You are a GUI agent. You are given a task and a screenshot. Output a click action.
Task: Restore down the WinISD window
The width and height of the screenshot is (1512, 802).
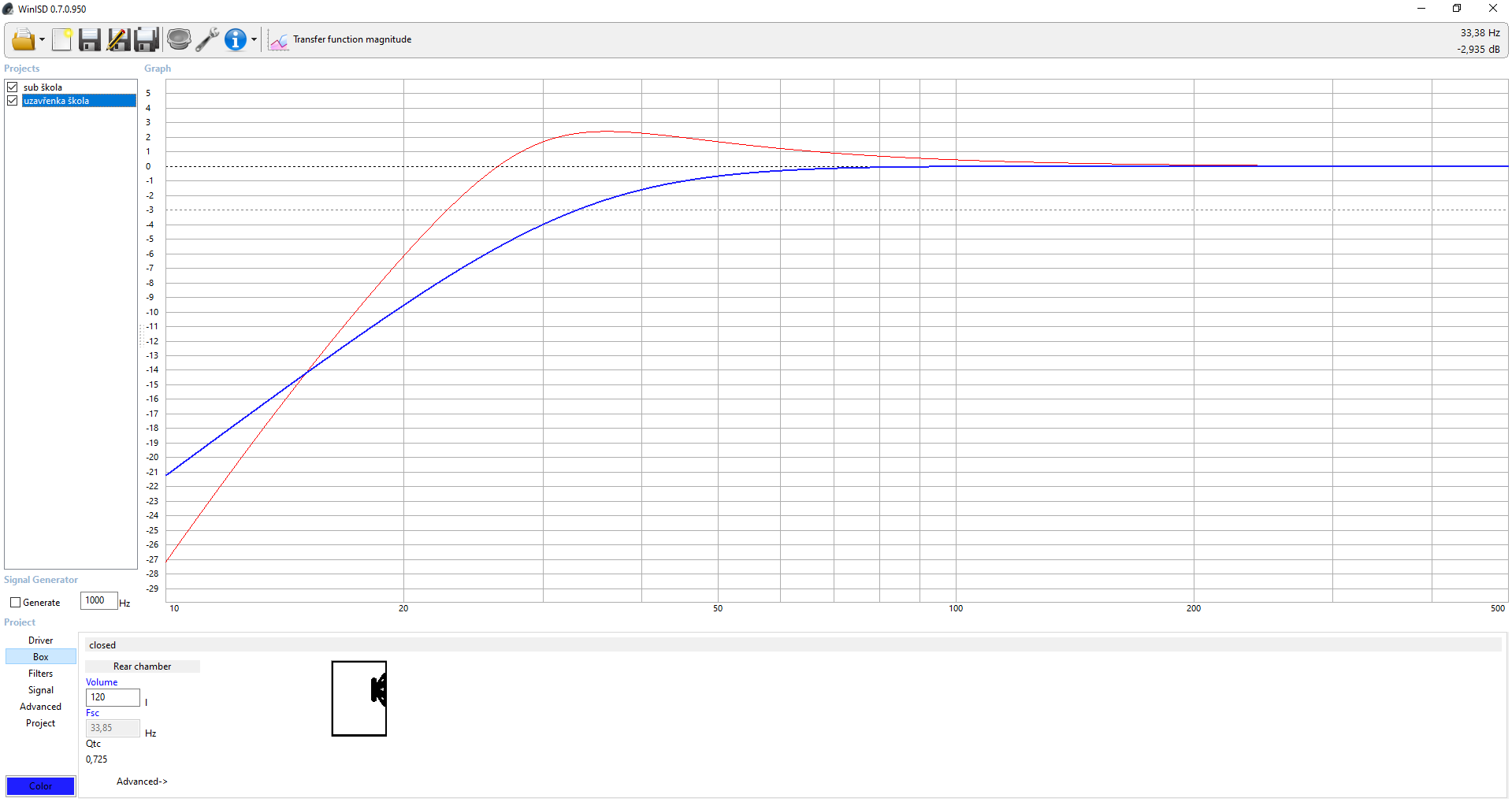coord(1457,9)
